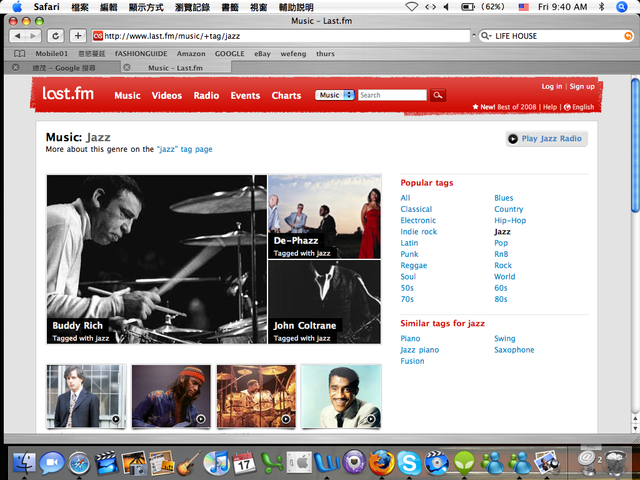Open the Apple menu
Image resolution: width=640 pixels, height=480 pixels.
pos(17,7)
